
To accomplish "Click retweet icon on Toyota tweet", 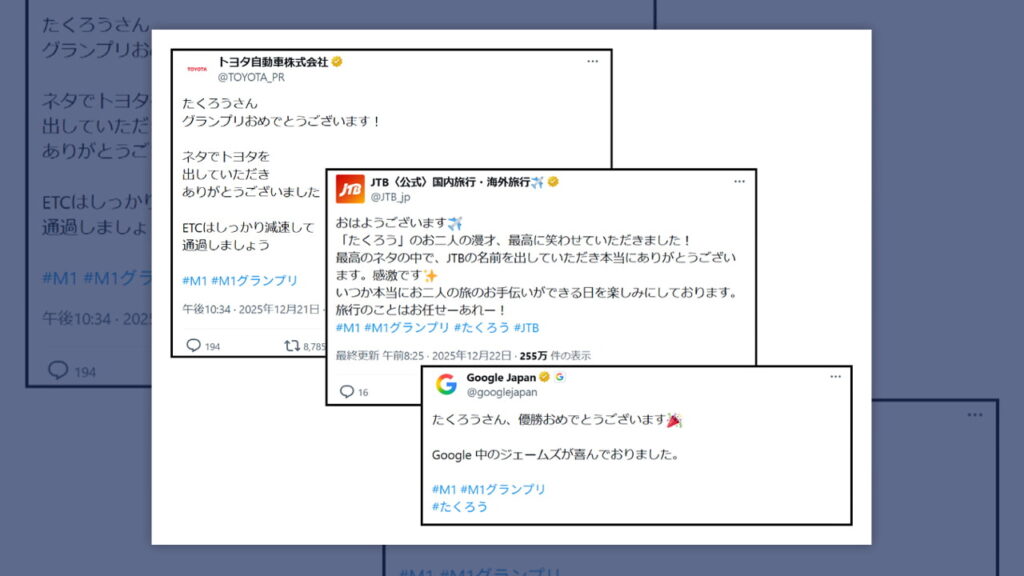I will pyautogui.click(x=291, y=345).
